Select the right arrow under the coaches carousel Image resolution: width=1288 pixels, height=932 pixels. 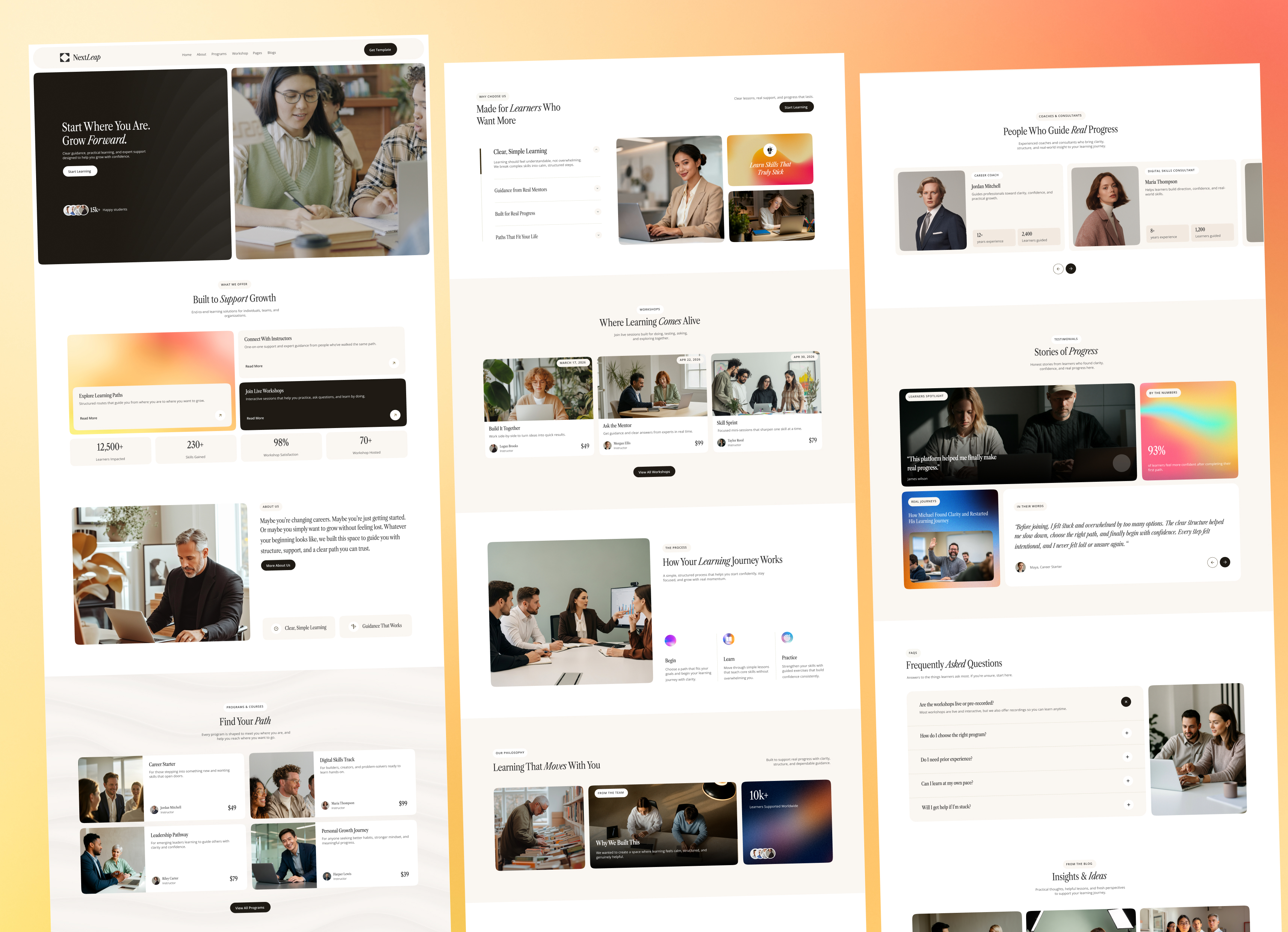(x=1072, y=269)
